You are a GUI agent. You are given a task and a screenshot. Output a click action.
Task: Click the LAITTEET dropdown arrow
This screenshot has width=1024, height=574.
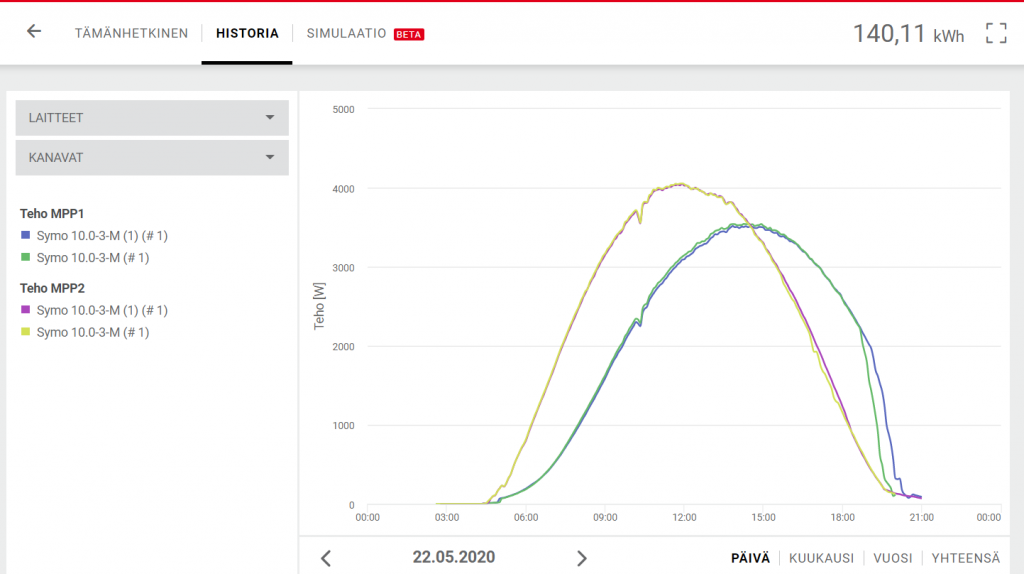click(269, 118)
